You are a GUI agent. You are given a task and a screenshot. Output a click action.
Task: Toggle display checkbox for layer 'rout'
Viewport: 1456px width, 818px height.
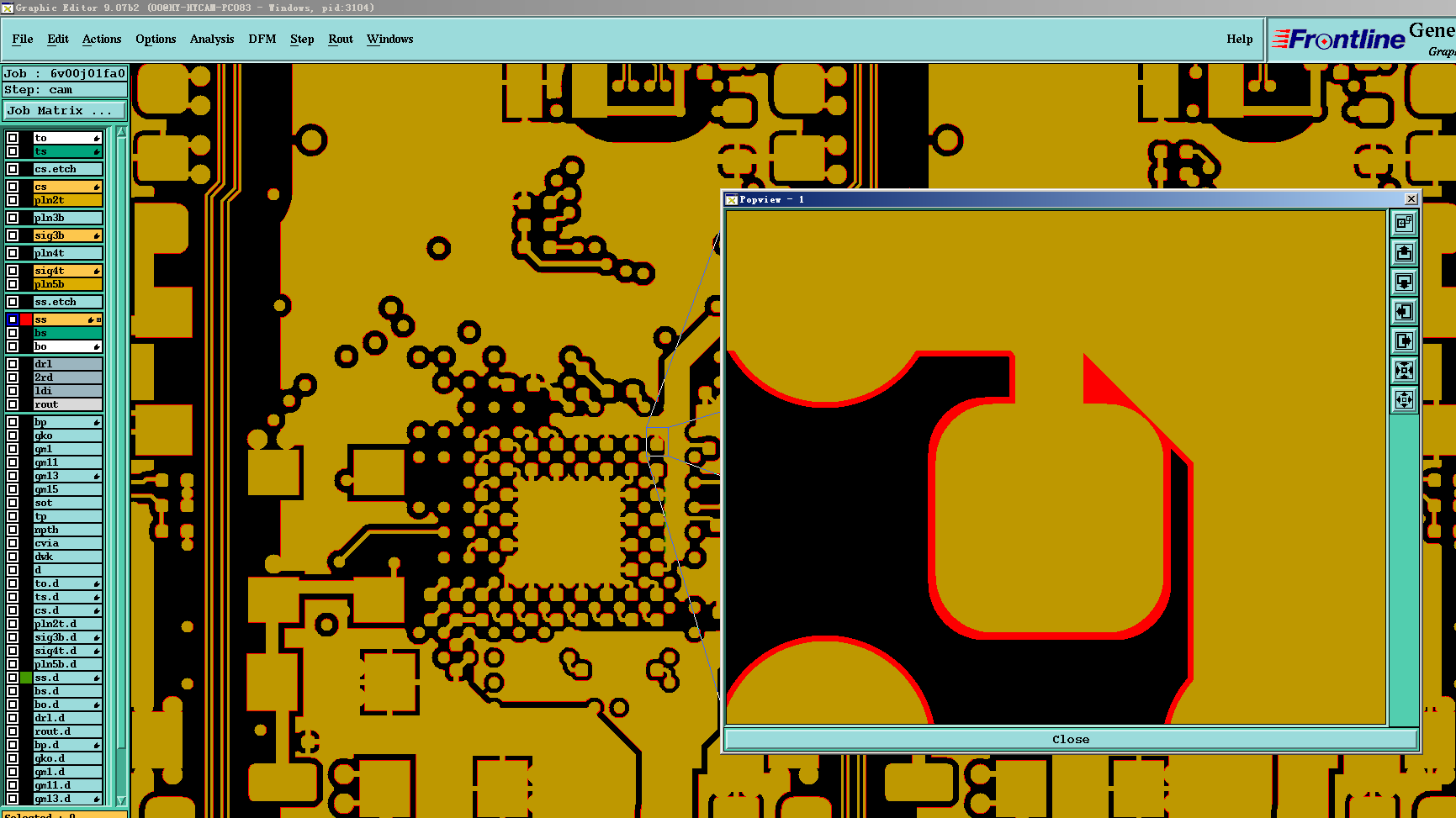click(x=13, y=404)
